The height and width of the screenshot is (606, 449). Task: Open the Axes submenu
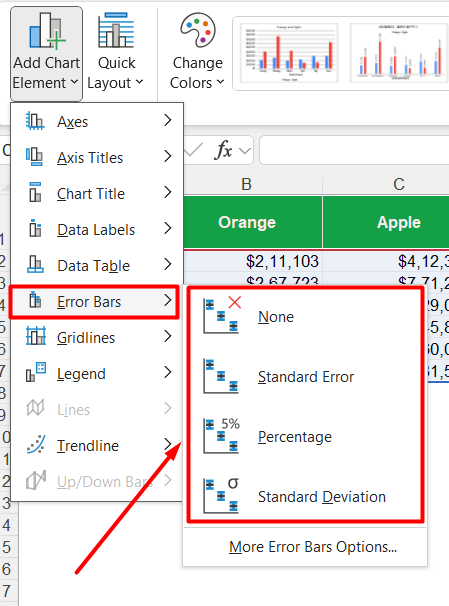[x=97, y=121]
